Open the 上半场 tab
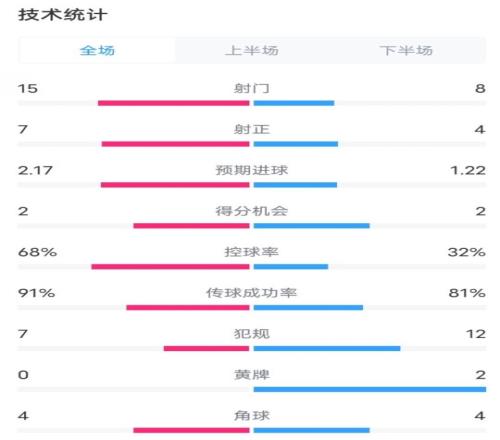Viewport: 500px width, 440px height. click(252, 50)
